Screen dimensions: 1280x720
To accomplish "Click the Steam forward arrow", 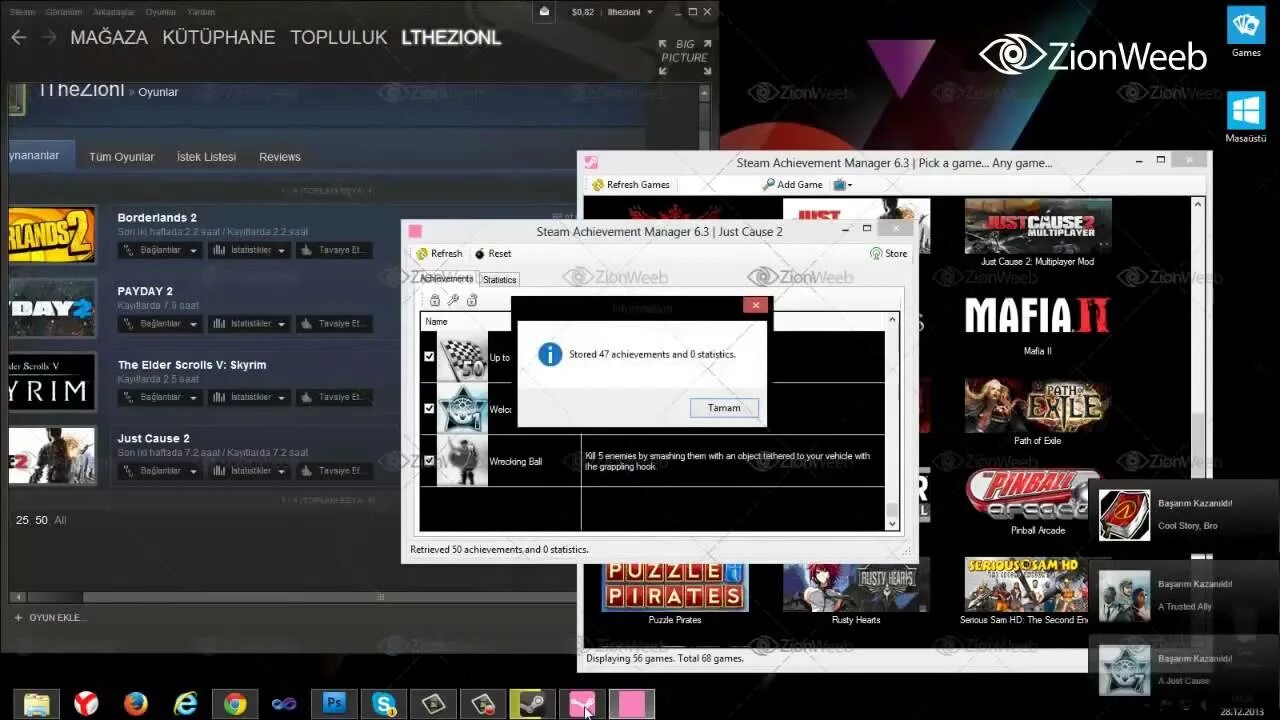I will (x=47, y=37).
